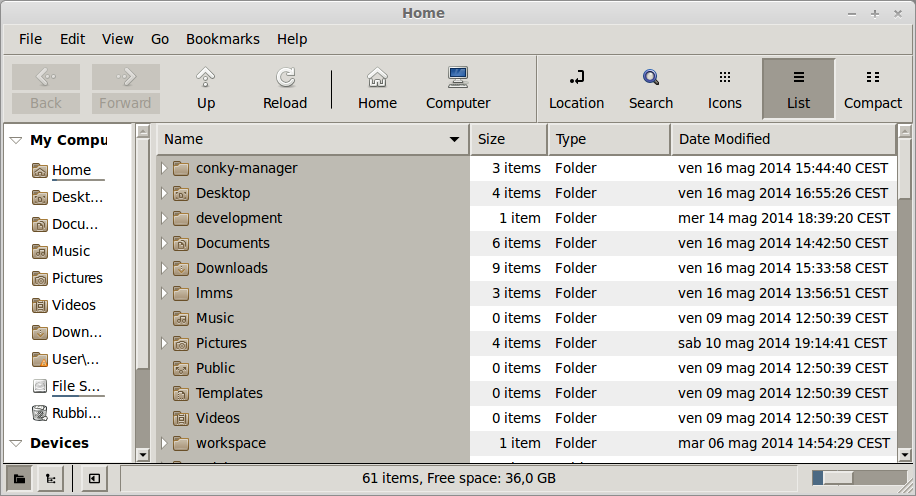Open the Help menu

(292, 39)
